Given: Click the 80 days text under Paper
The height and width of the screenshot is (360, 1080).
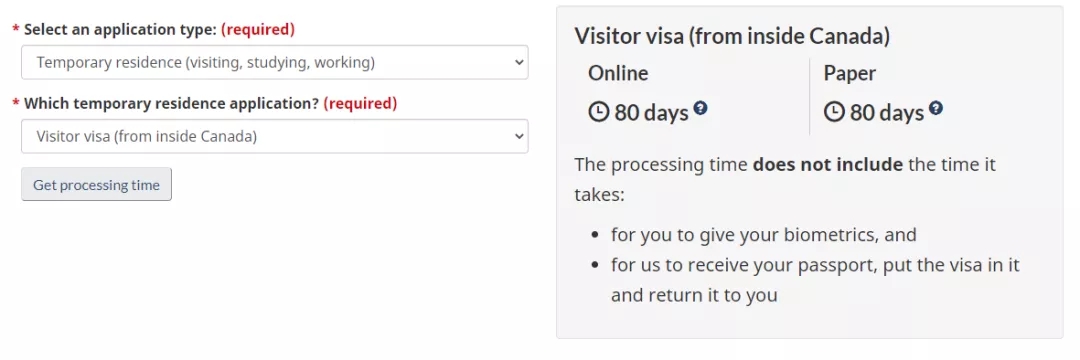Looking at the screenshot, I should pyautogui.click(x=886, y=112).
